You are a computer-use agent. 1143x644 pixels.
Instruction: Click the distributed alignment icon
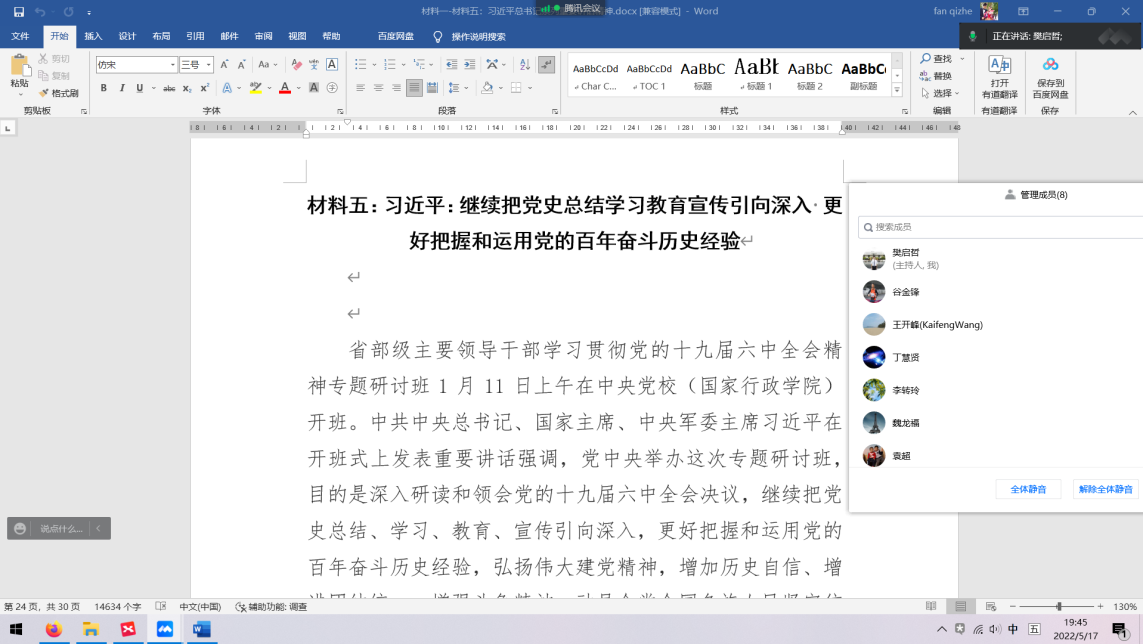(x=432, y=88)
